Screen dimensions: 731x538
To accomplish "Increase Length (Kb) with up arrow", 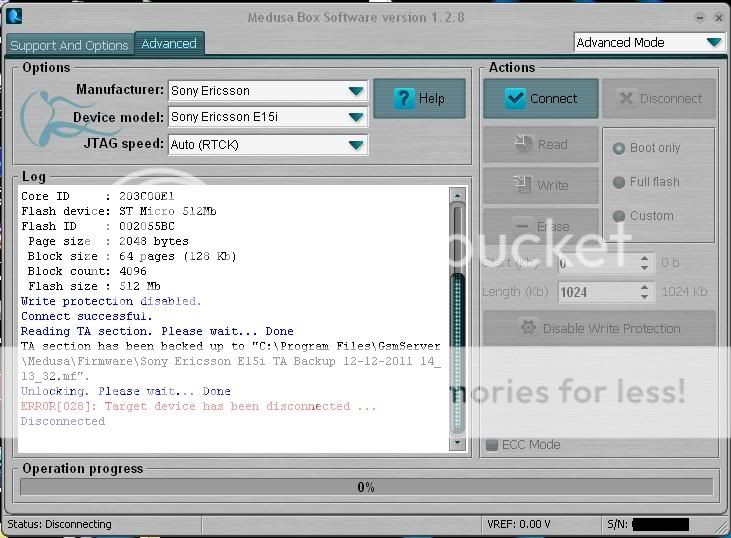I will pyautogui.click(x=644, y=287).
